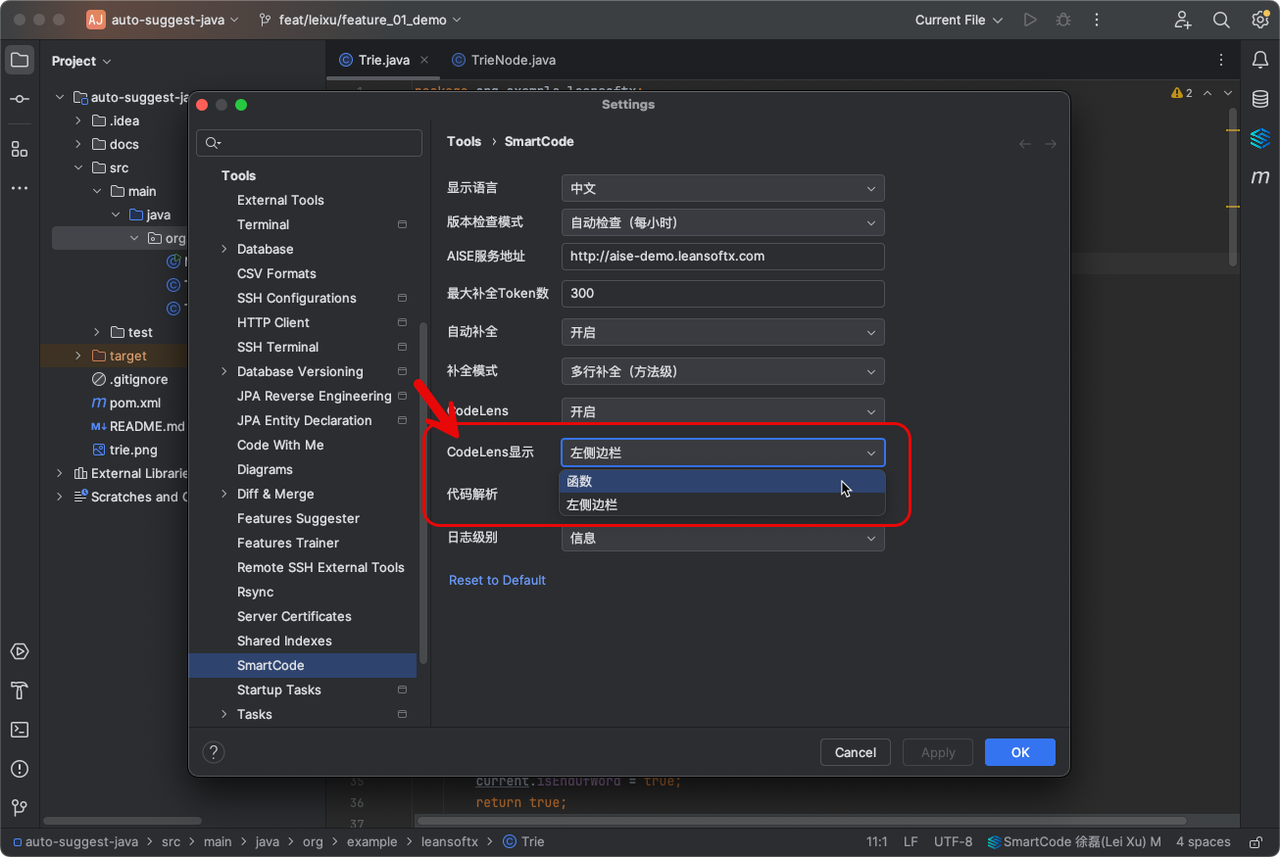
Task: Select 函数 option in the dropdown list
Action: (x=722, y=481)
